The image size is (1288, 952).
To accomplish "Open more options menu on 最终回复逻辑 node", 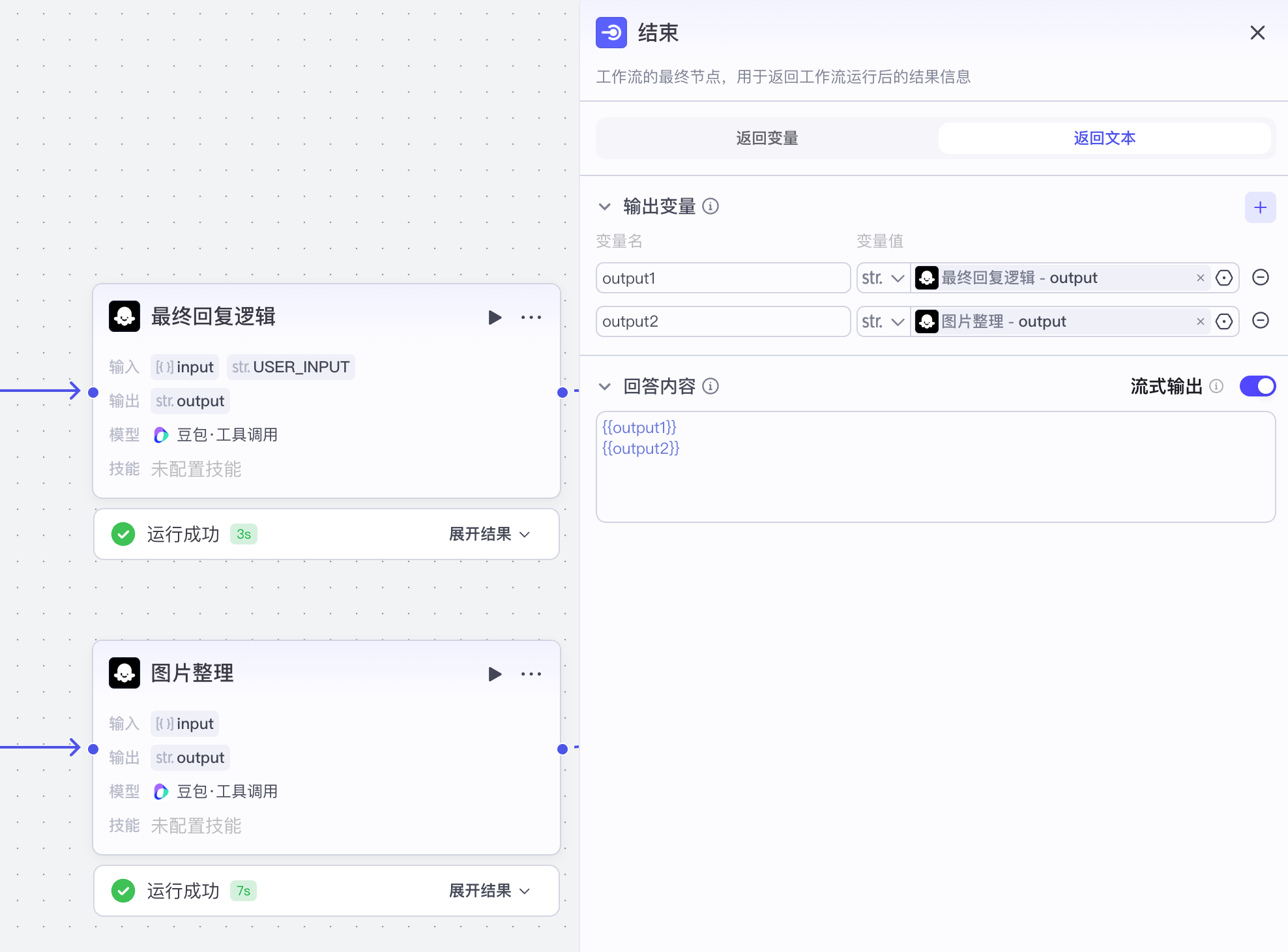I will pyautogui.click(x=533, y=317).
